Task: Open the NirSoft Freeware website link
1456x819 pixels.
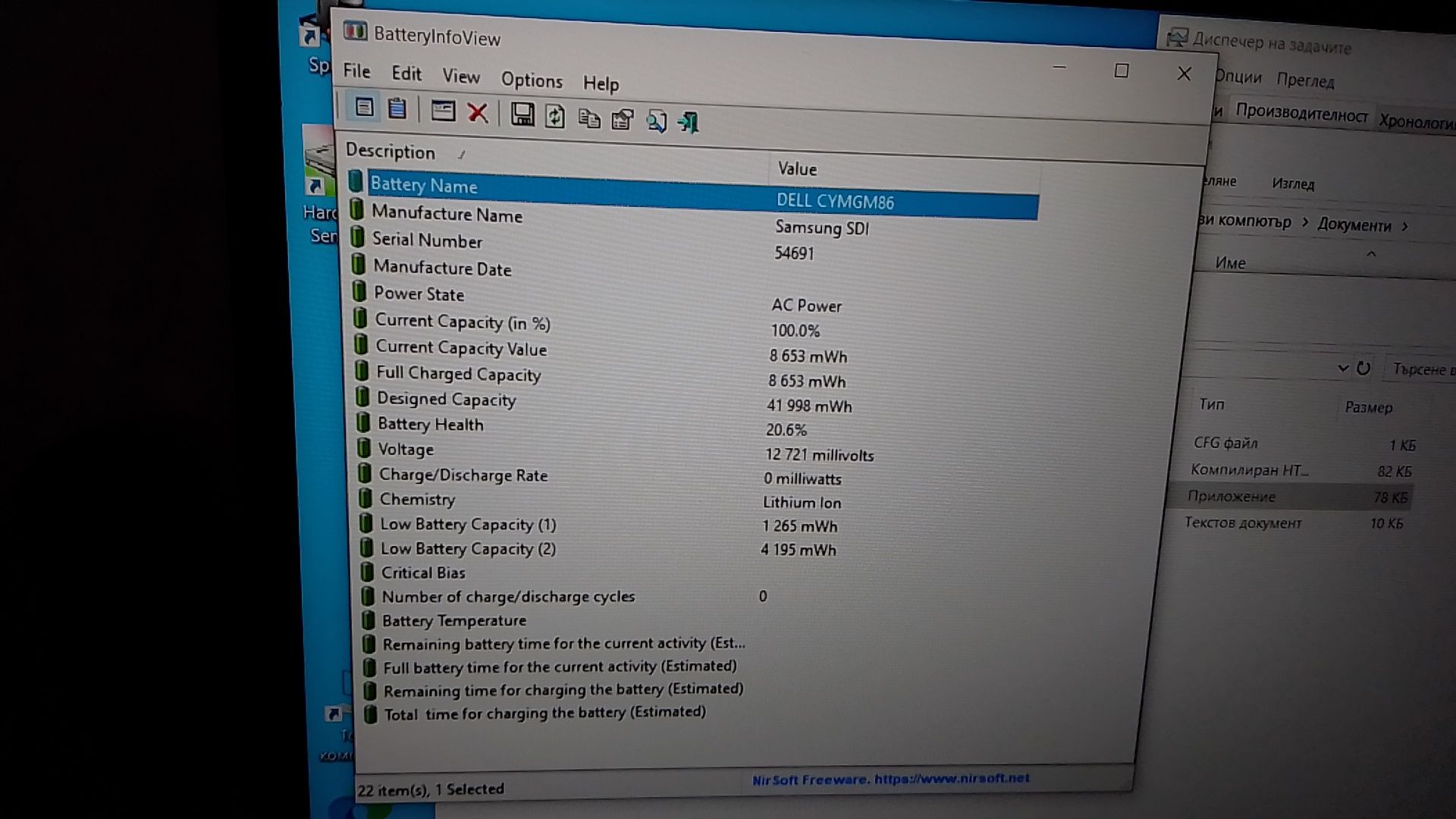Action: 890,779
